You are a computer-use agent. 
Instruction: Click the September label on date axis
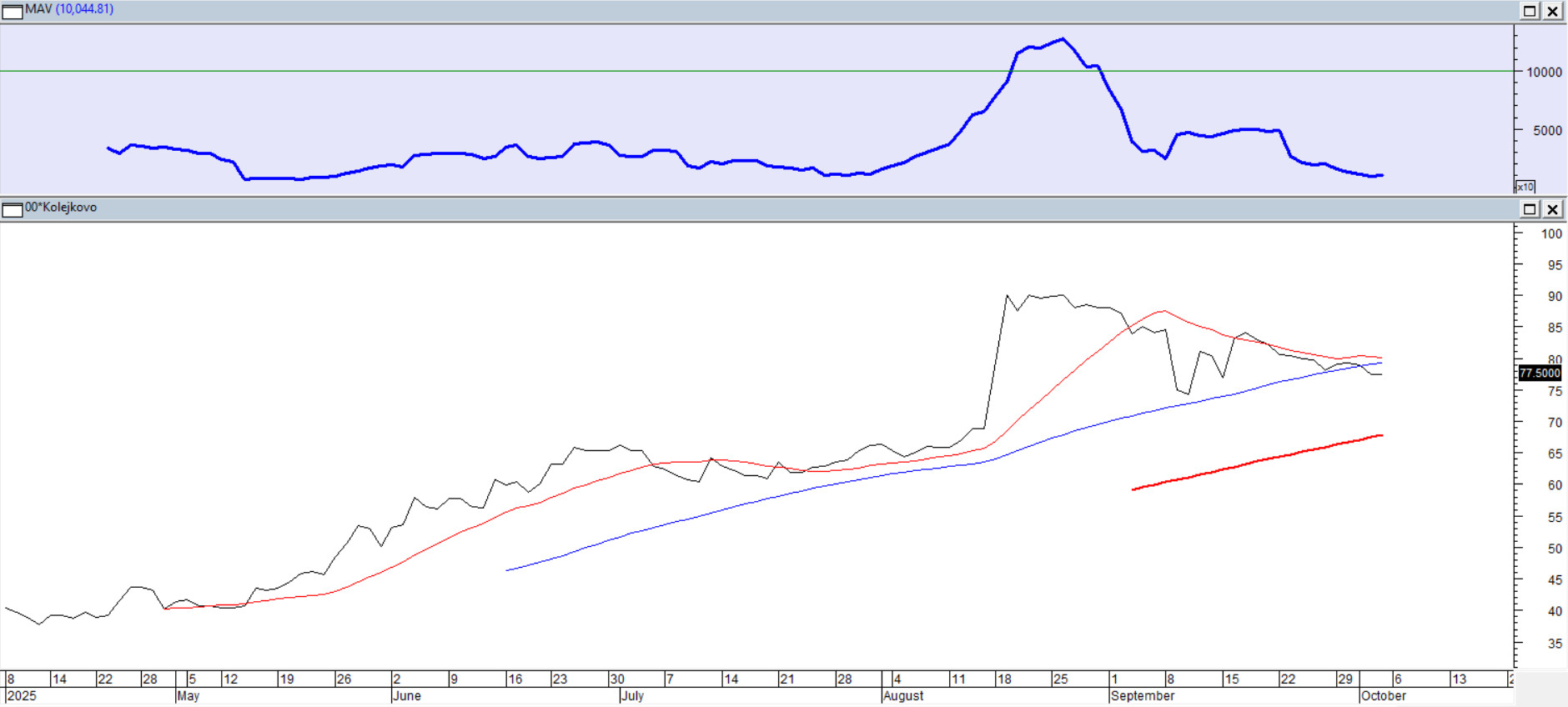[1143, 696]
